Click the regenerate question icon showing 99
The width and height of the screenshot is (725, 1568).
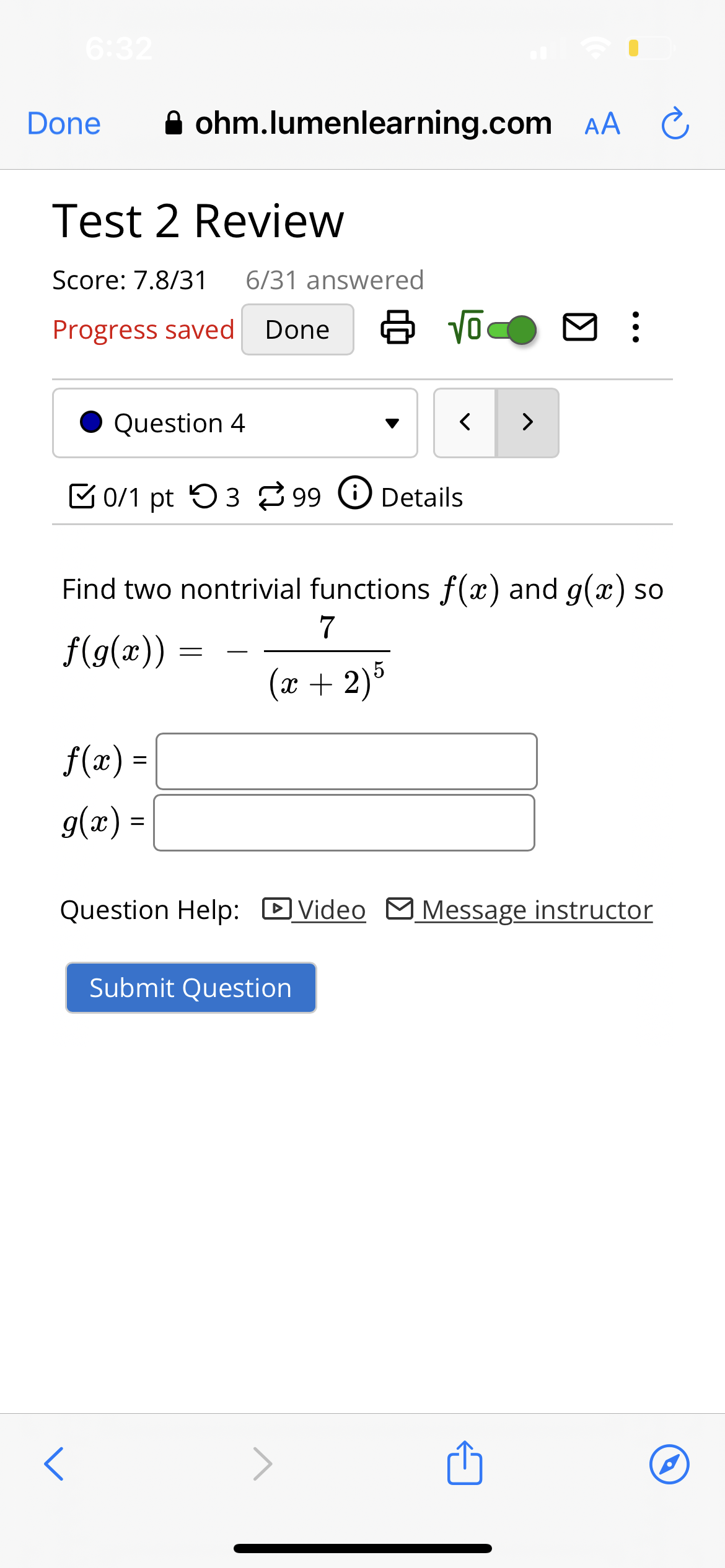pyautogui.click(x=271, y=495)
